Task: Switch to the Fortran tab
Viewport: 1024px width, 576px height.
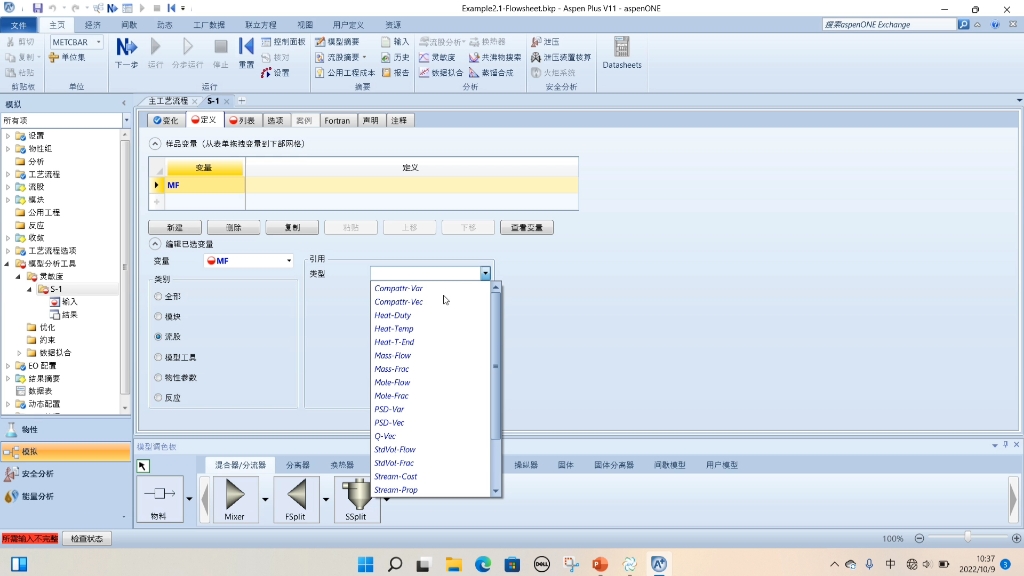Action: click(337, 120)
